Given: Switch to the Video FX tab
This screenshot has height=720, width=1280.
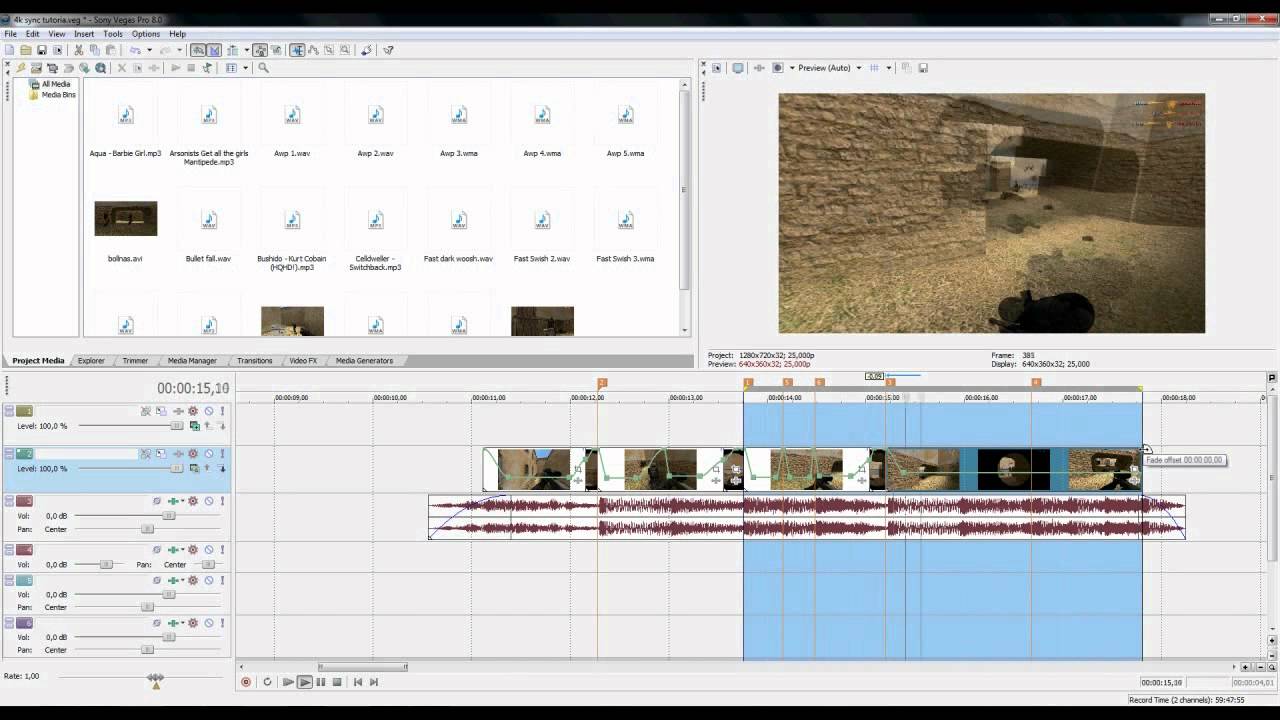Looking at the screenshot, I should 303,360.
